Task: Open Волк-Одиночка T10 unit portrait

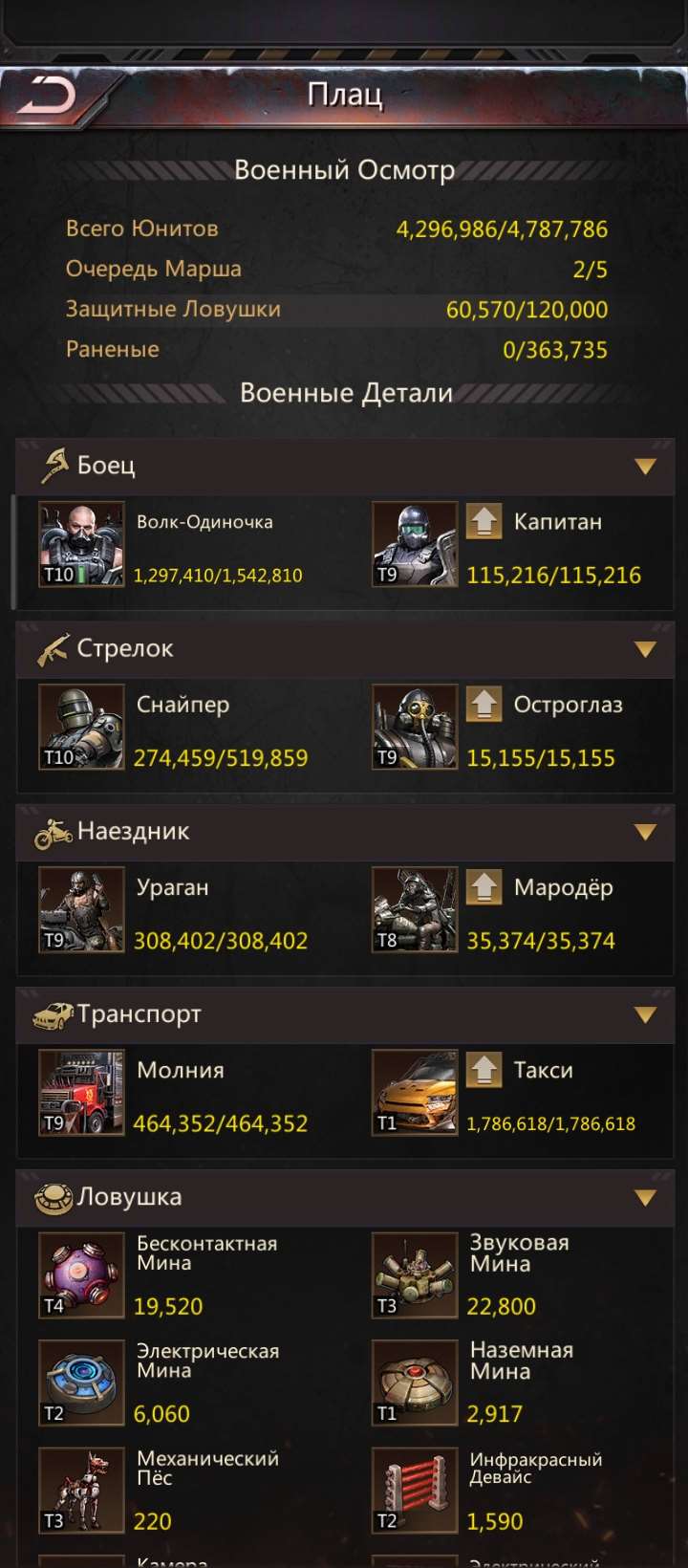Action: pos(81,544)
